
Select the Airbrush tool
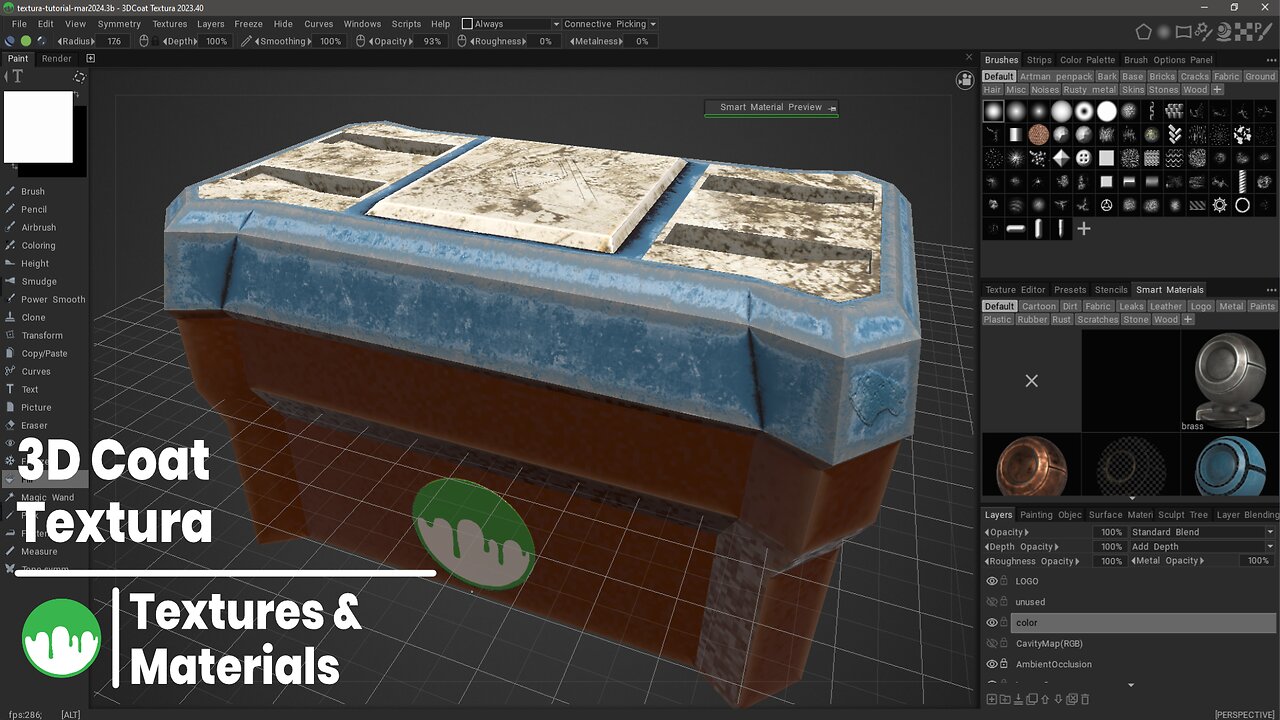pos(38,227)
